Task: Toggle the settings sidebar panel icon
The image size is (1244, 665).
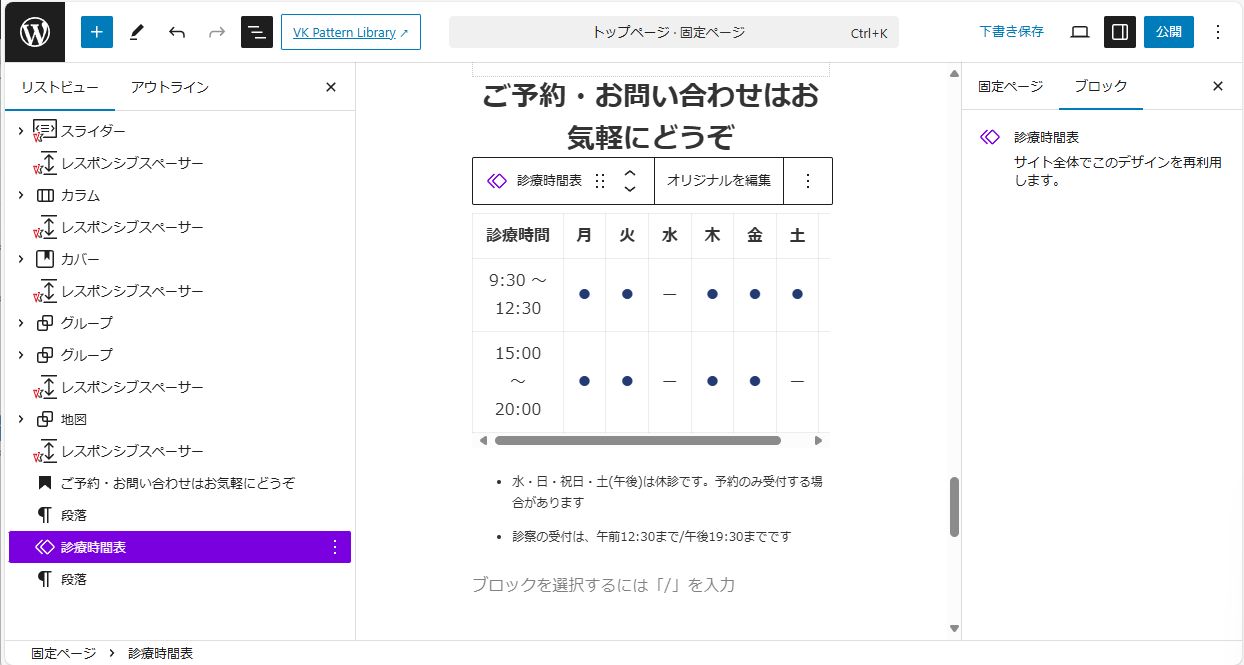Action: [x=1120, y=32]
